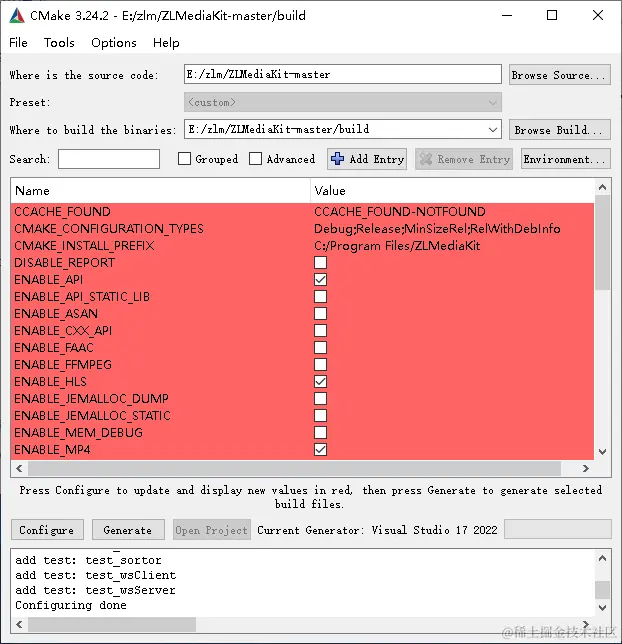This screenshot has height=644, width=622.
Task: Click cache list scroll right arrow
Action: pyautogui.click(x=586, y=468)
